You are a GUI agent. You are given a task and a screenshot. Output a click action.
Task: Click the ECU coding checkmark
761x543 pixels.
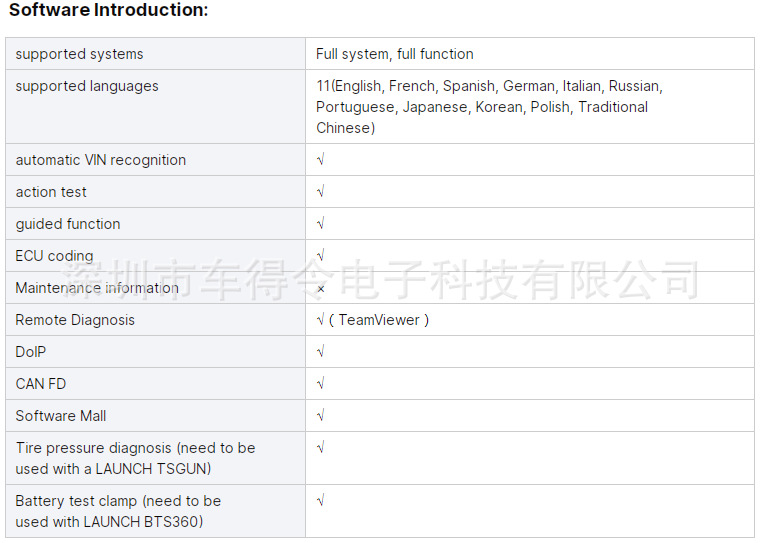click(x=320, y=256)
